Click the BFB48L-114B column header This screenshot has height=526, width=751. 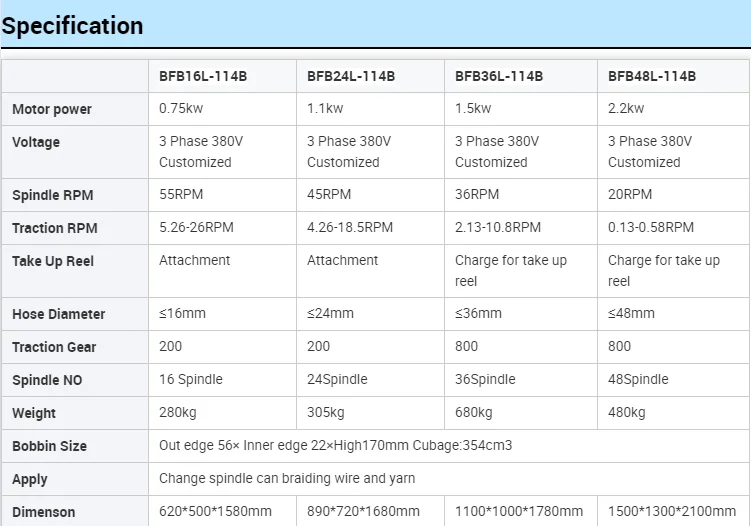click(652, 76)
